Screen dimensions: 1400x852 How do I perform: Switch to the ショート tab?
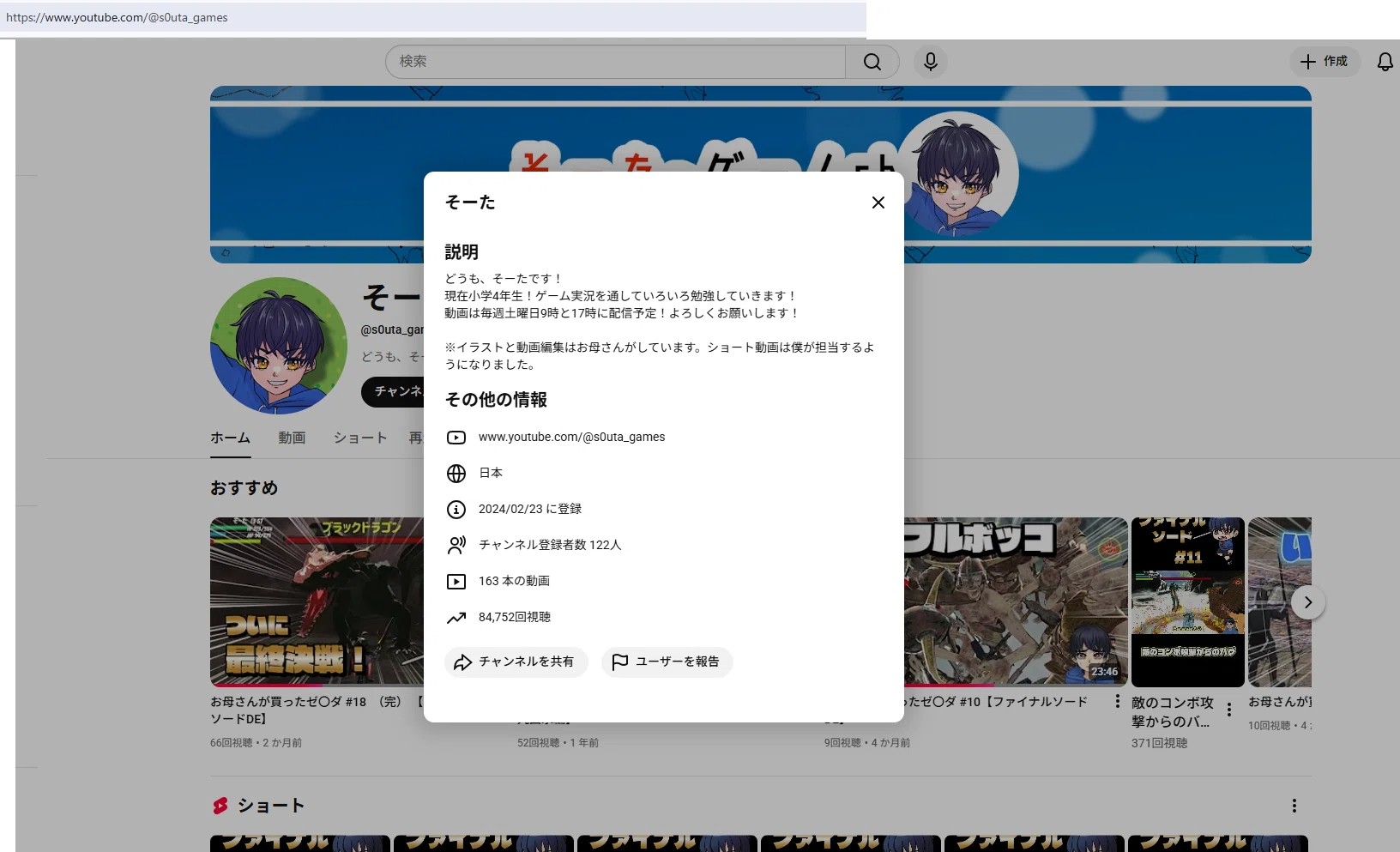(x=360, y=438)
